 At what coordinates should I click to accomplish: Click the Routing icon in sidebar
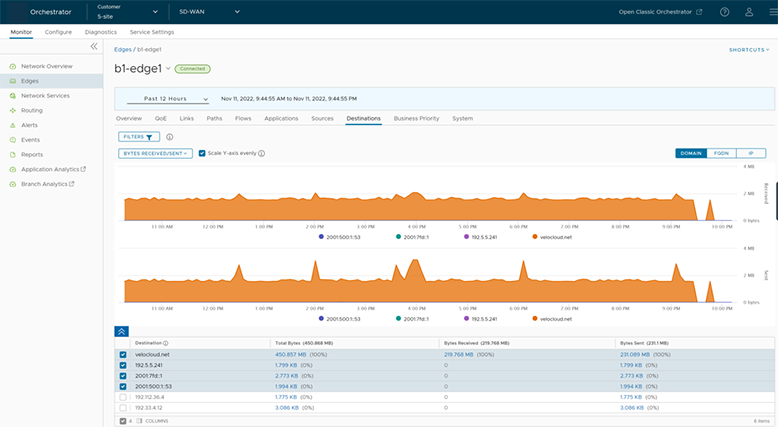click(x=12, y=110)
